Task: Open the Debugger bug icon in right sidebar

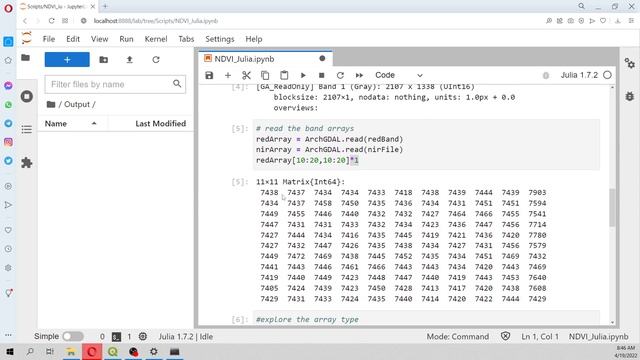Action: pyautogui.click(x=629, y=96)
